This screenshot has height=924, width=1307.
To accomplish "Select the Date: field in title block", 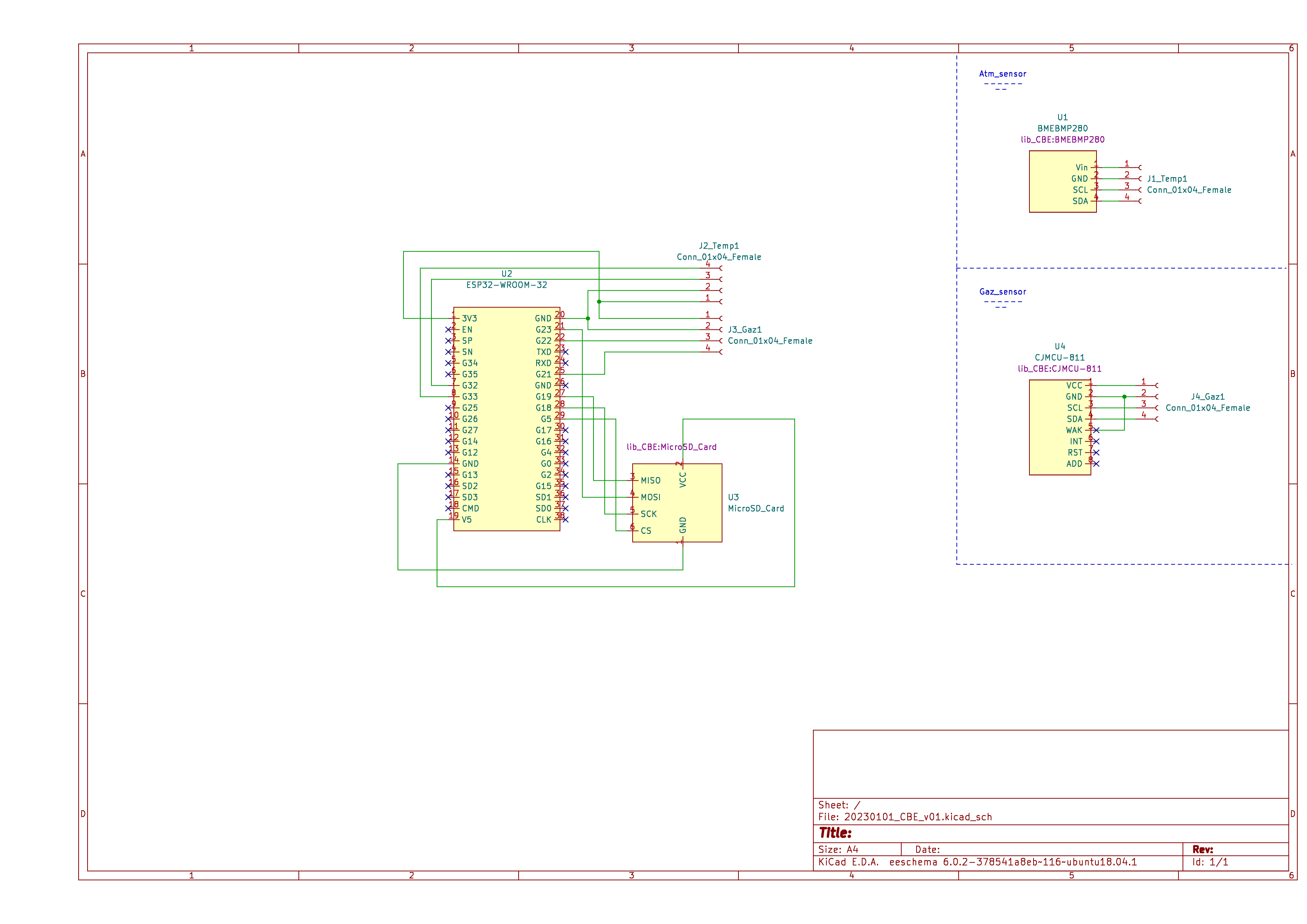I will tap(927, 849).
